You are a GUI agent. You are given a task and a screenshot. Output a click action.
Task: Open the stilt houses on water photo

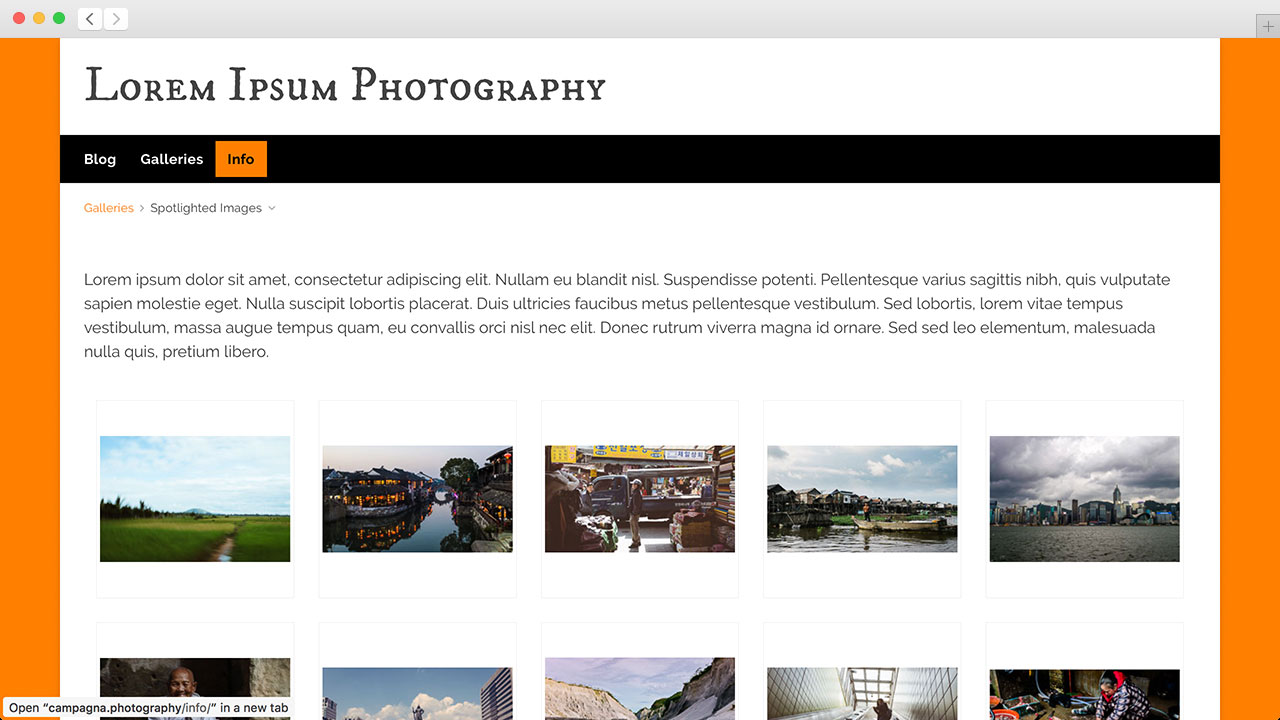[862, 499]
